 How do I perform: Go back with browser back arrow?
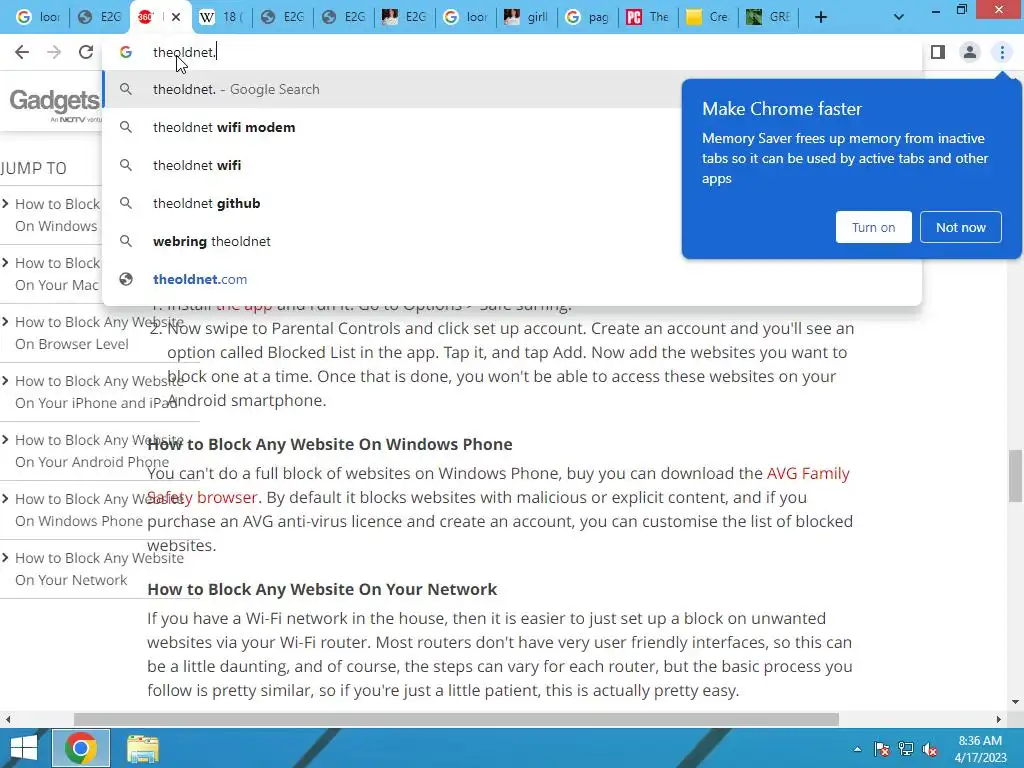point(22,52)
